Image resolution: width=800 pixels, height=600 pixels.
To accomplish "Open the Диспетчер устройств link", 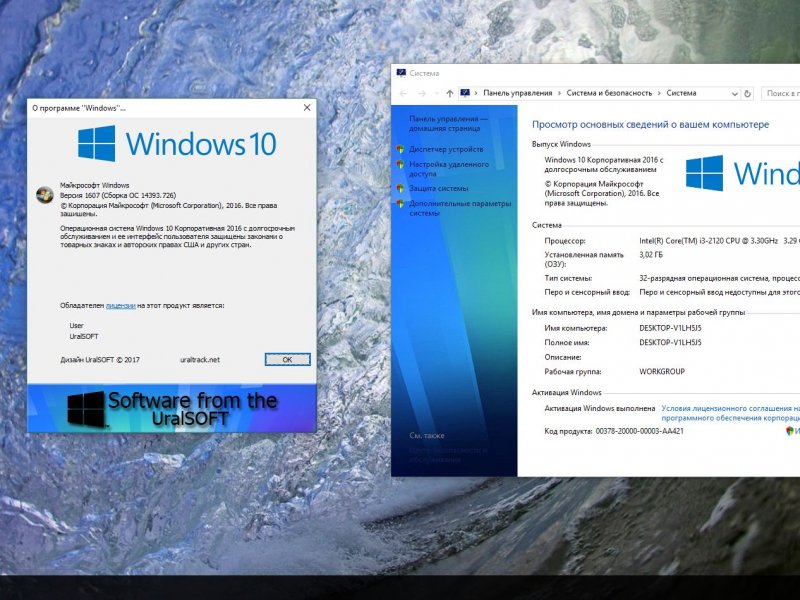I will [446, 149].
